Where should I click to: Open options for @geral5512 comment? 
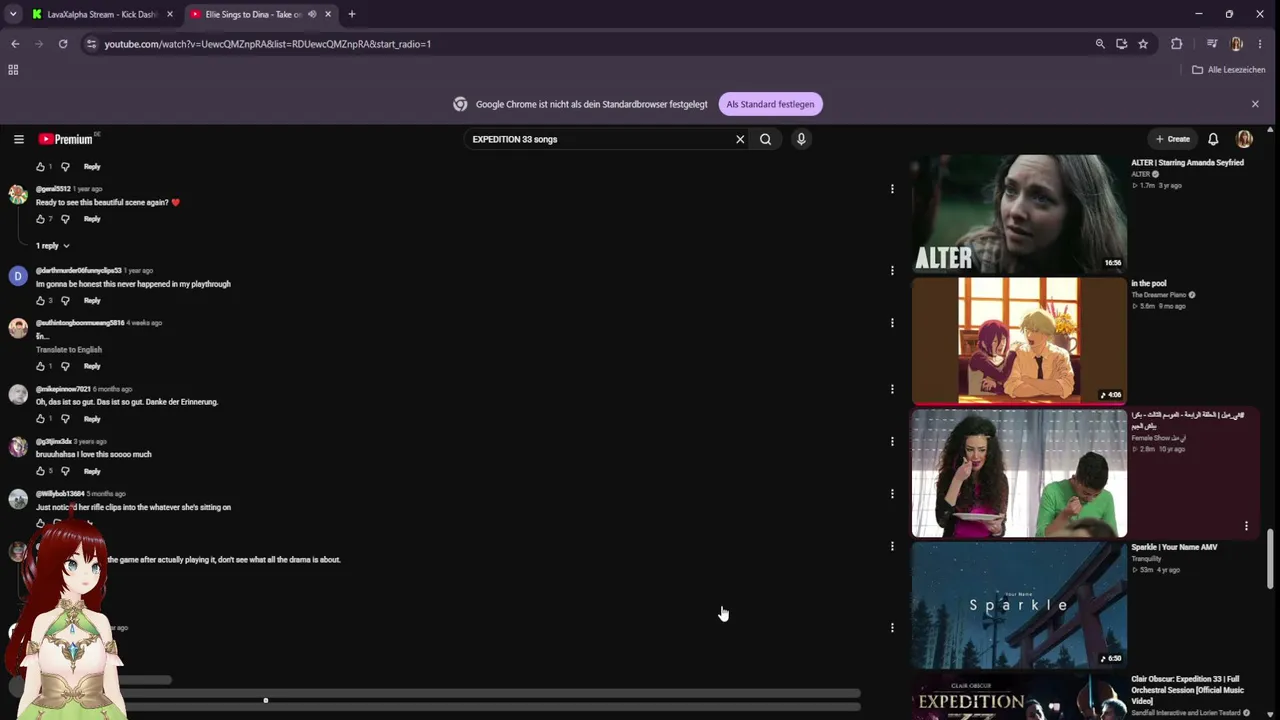(x=892, y=188)
